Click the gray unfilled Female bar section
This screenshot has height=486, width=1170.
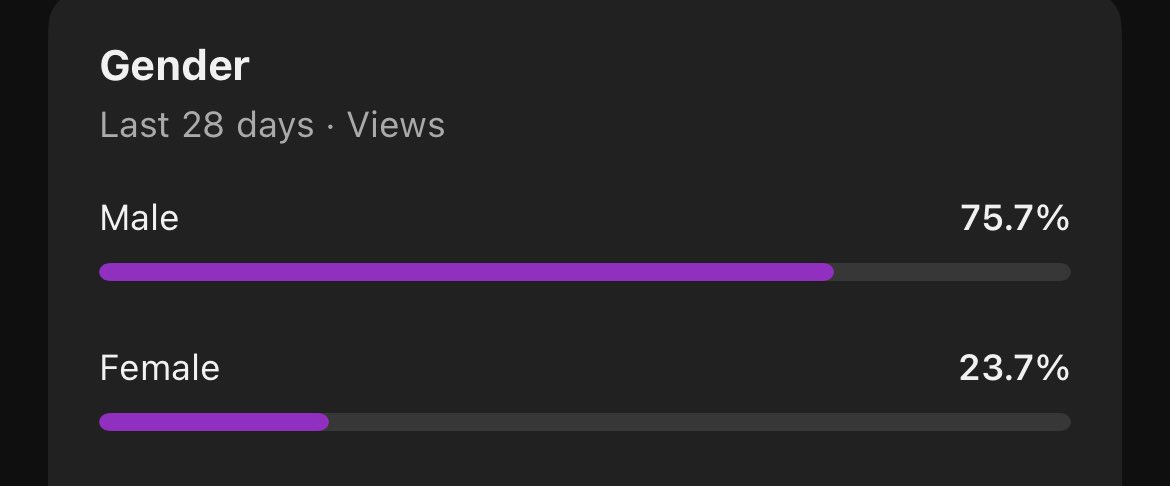click(700, 422)
